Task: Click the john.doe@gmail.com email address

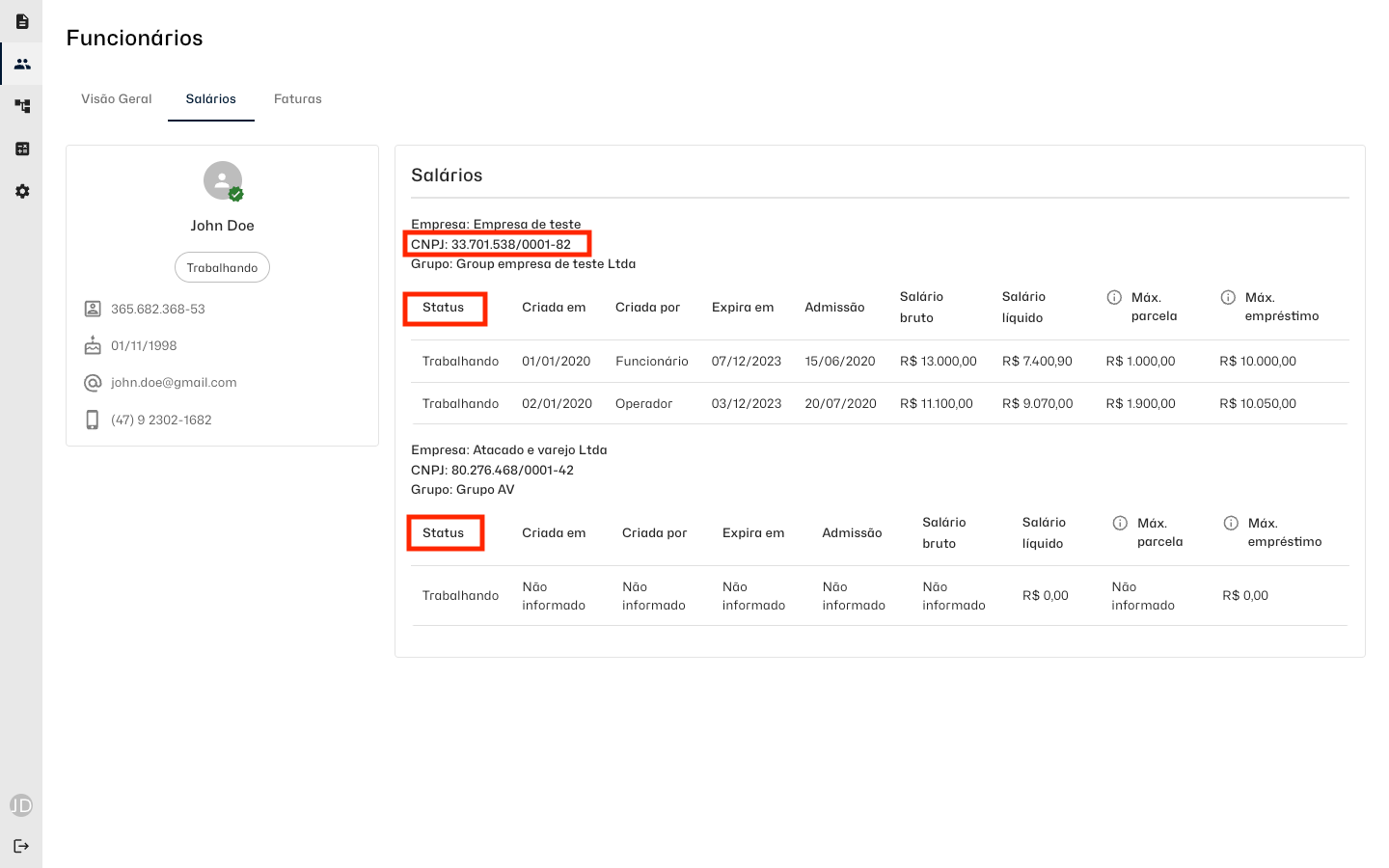Action: point(174,382)
